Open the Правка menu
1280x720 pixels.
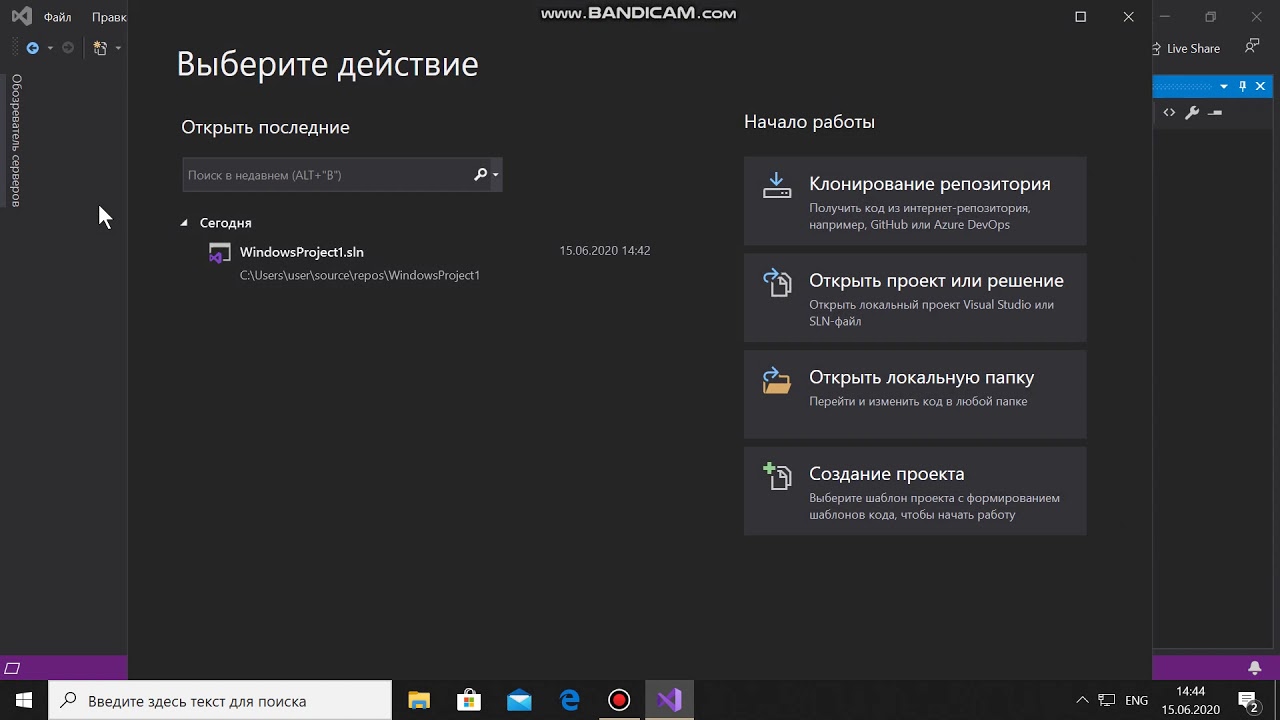pos(109,17)
